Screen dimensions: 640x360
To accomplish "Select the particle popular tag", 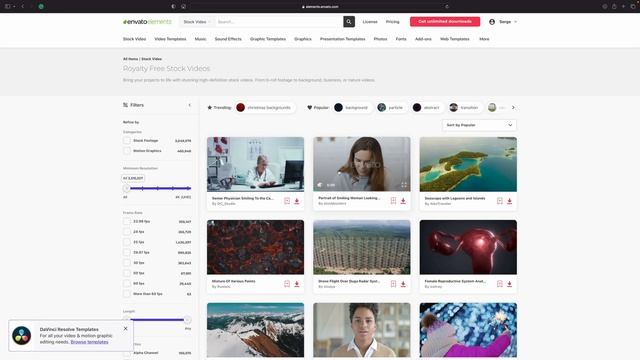I will (x=391, y=107).
